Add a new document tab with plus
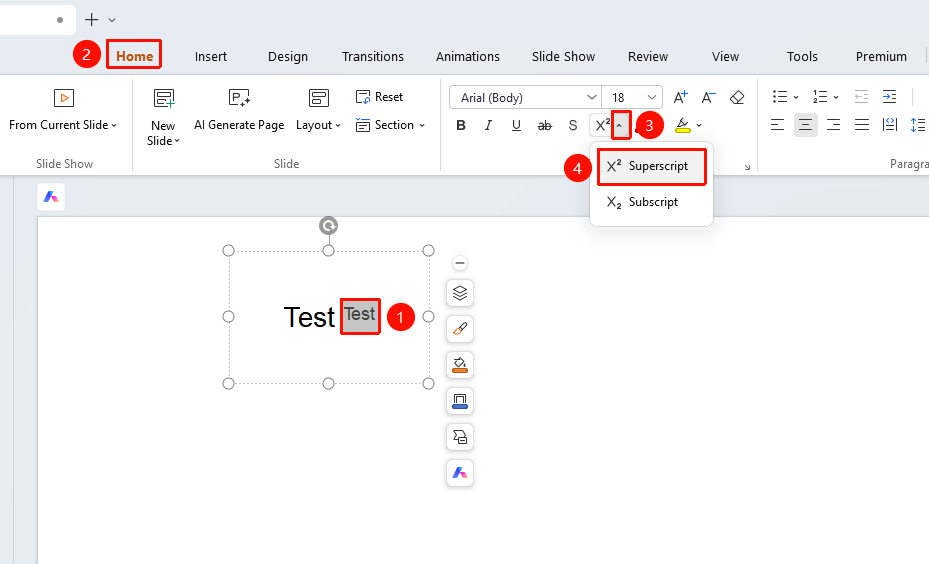Screen dimensions: 929x564 [91, 20]
